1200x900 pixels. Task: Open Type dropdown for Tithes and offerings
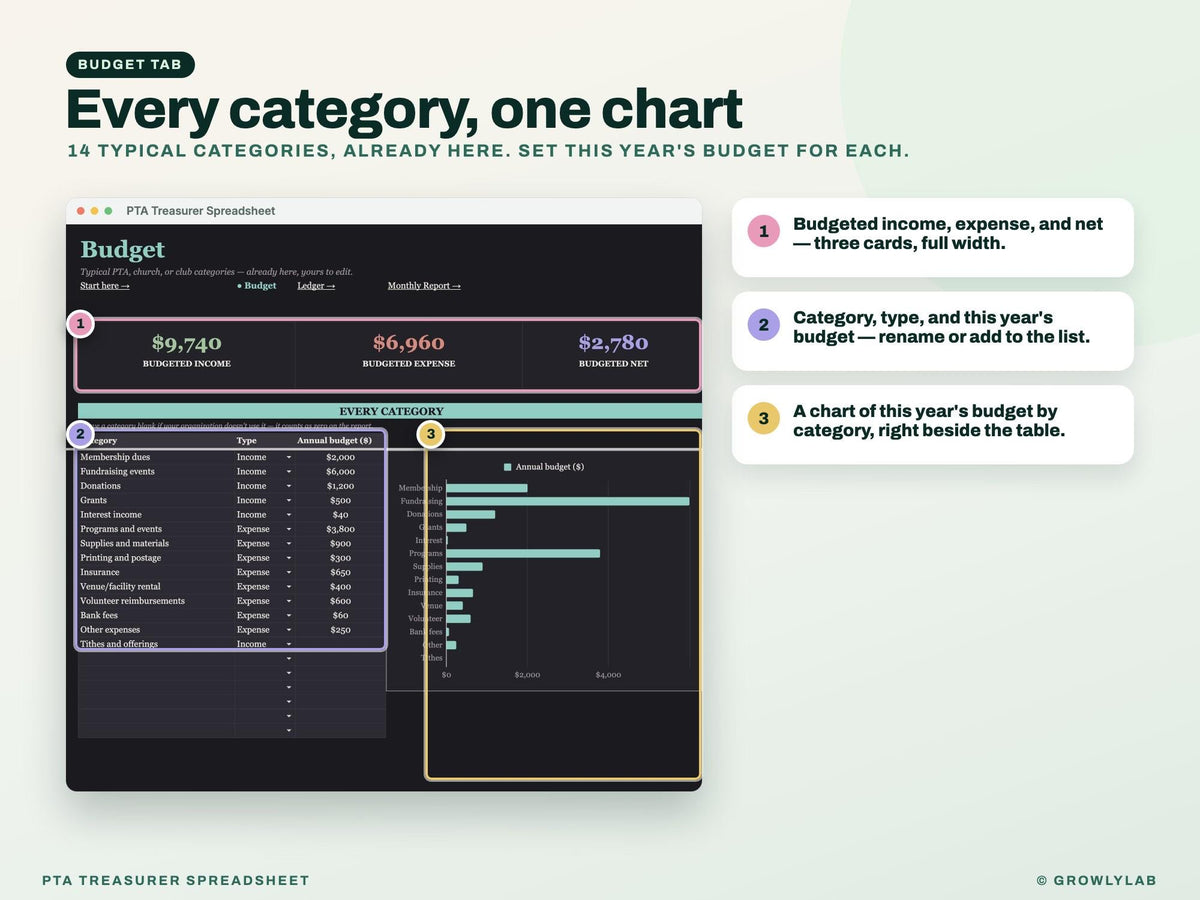click(289, 644)
